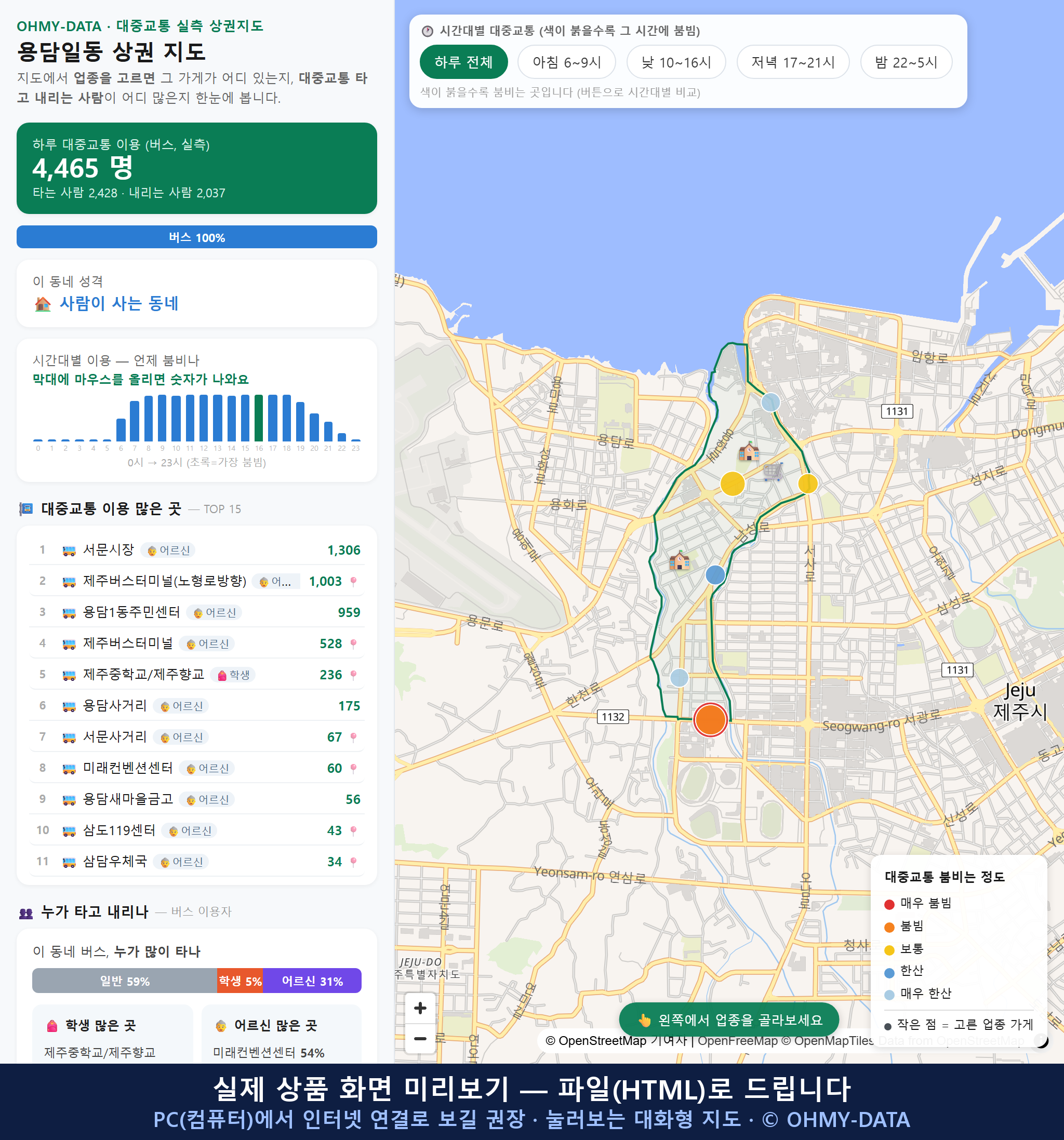This screenshot has width=1064, height=1140.
Task: Select the 용담새마을금고 list row
Action: [197, 799]
